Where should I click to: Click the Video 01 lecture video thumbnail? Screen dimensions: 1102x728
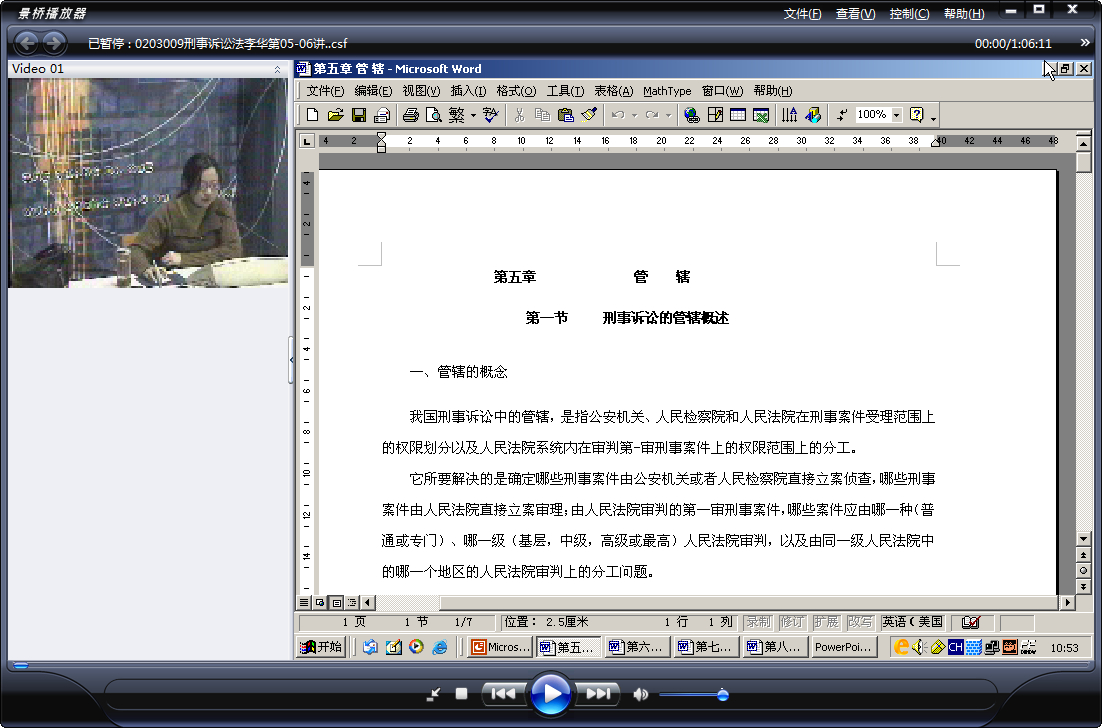[148, 183]
